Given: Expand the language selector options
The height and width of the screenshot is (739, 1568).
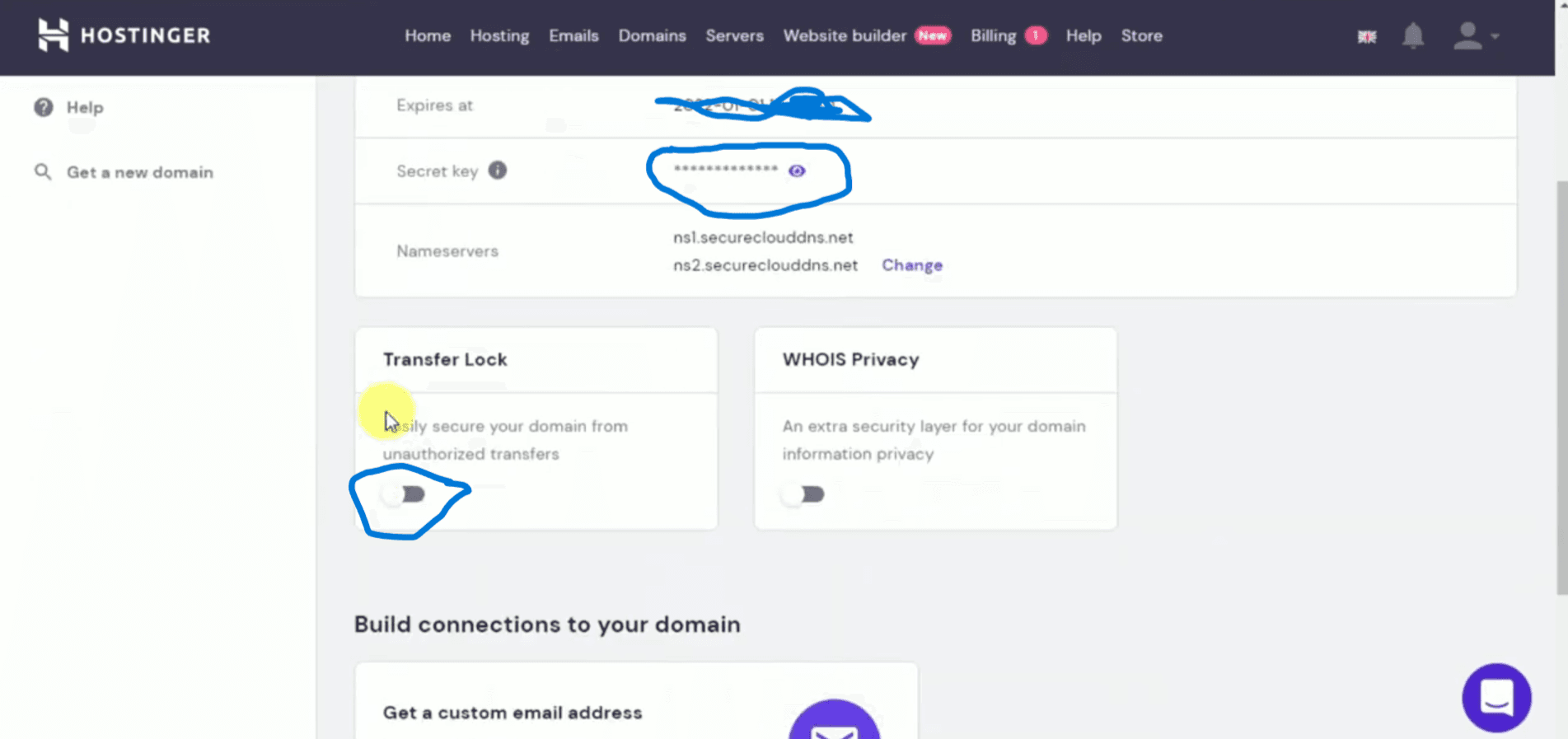Looking at the screenshot, I should tap(1366, 36).
